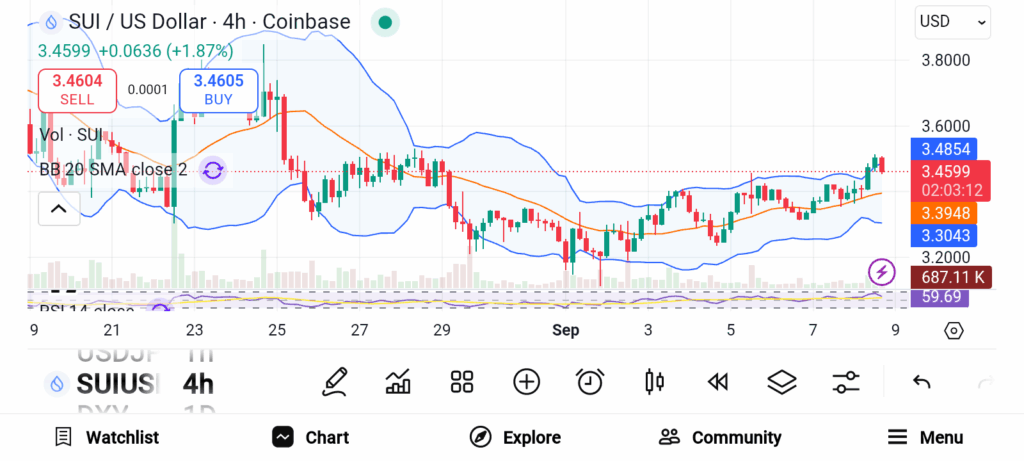Undo the last chart action
Image resolution: width=1024 pixels, height=461 pixels.
[922, 381]
